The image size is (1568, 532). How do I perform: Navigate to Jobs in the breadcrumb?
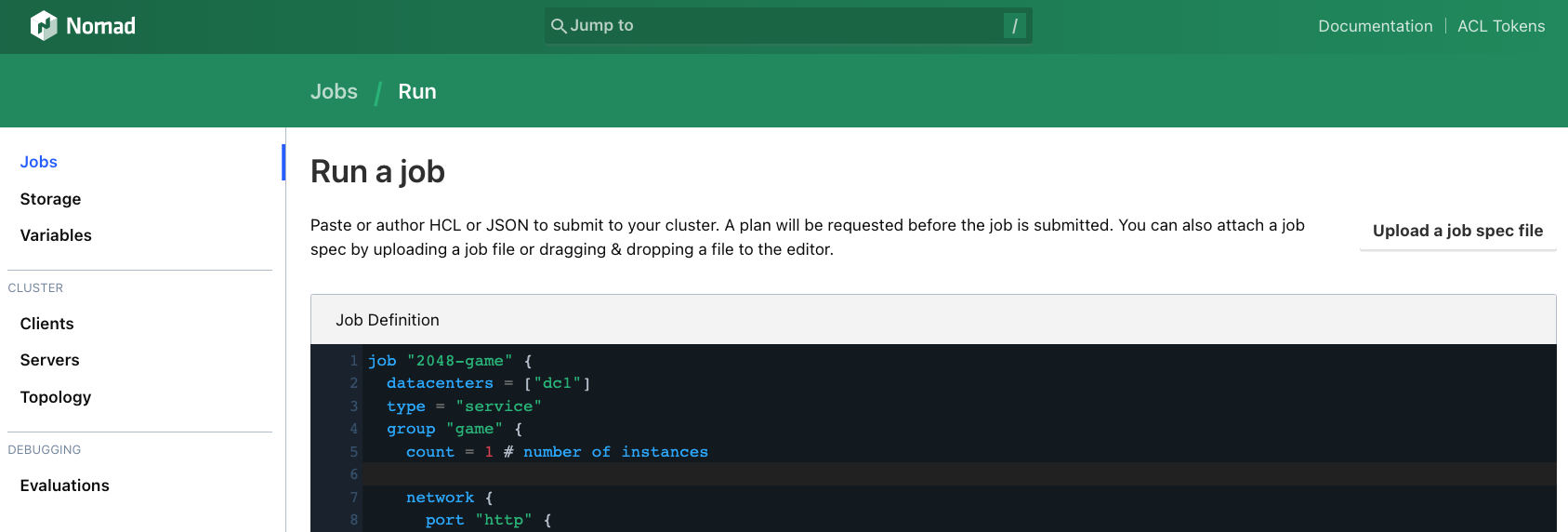tap(334, 91)
